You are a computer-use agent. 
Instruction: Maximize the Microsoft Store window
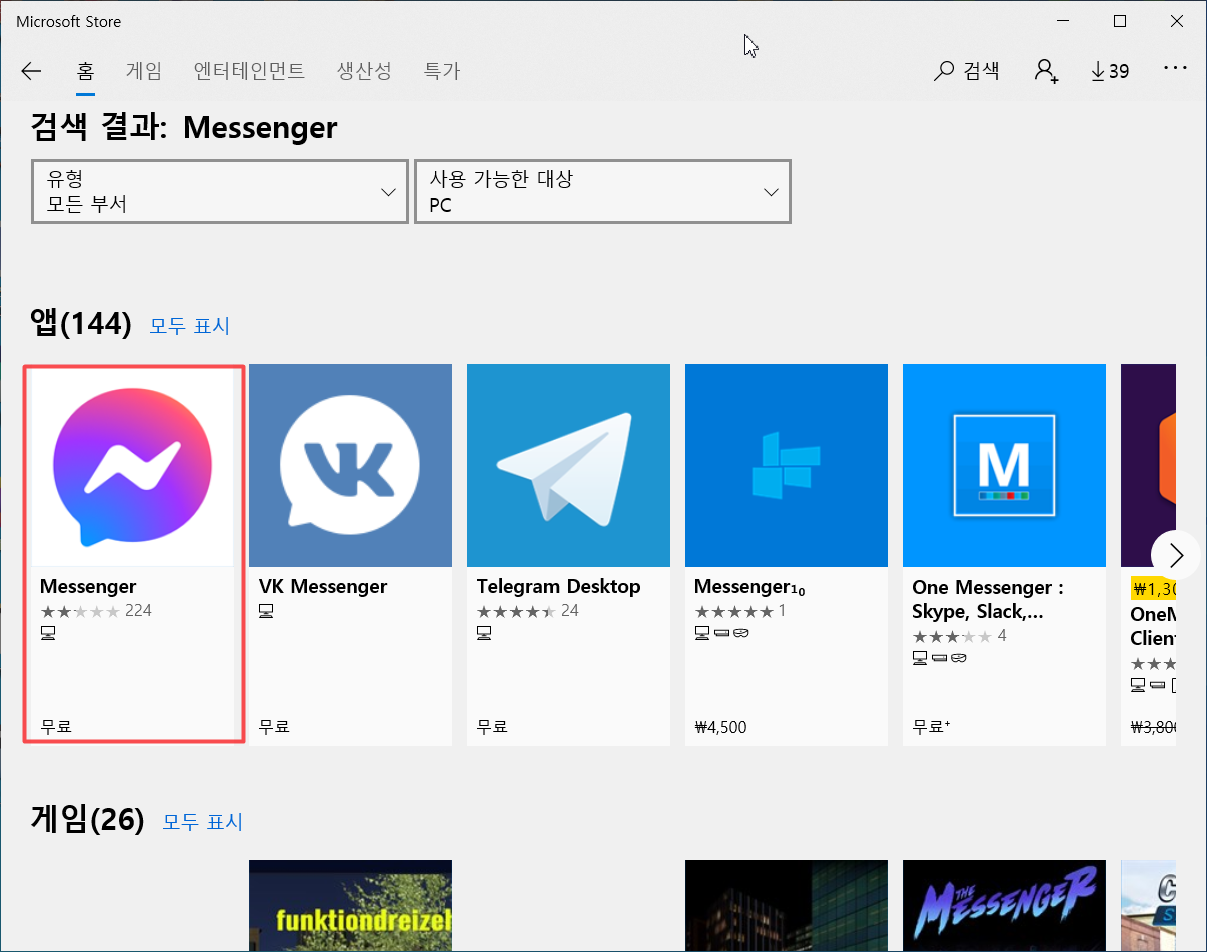1120,21
